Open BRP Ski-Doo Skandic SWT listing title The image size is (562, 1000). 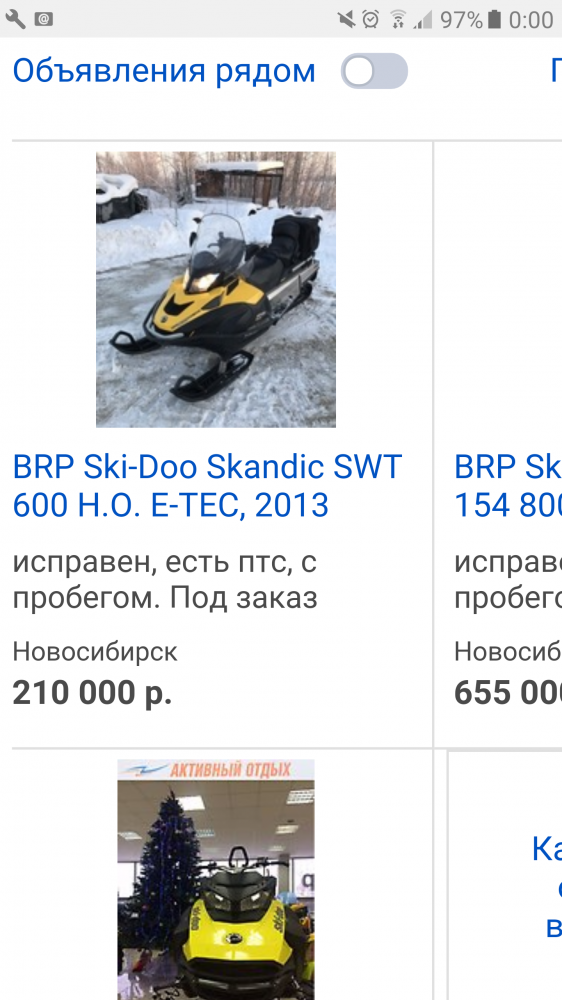point(207,486)
